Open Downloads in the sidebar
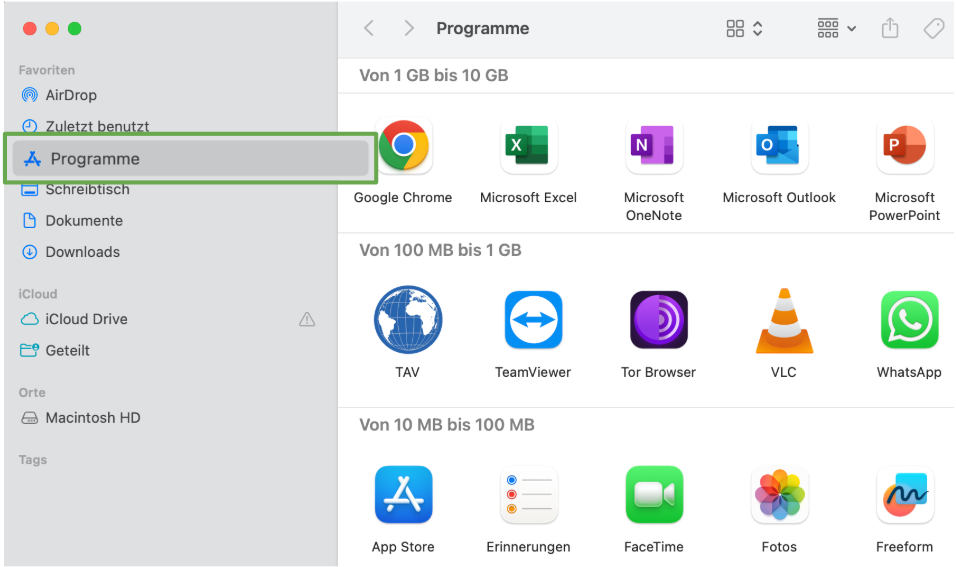The image size is (956, 567). click(82, 252)
